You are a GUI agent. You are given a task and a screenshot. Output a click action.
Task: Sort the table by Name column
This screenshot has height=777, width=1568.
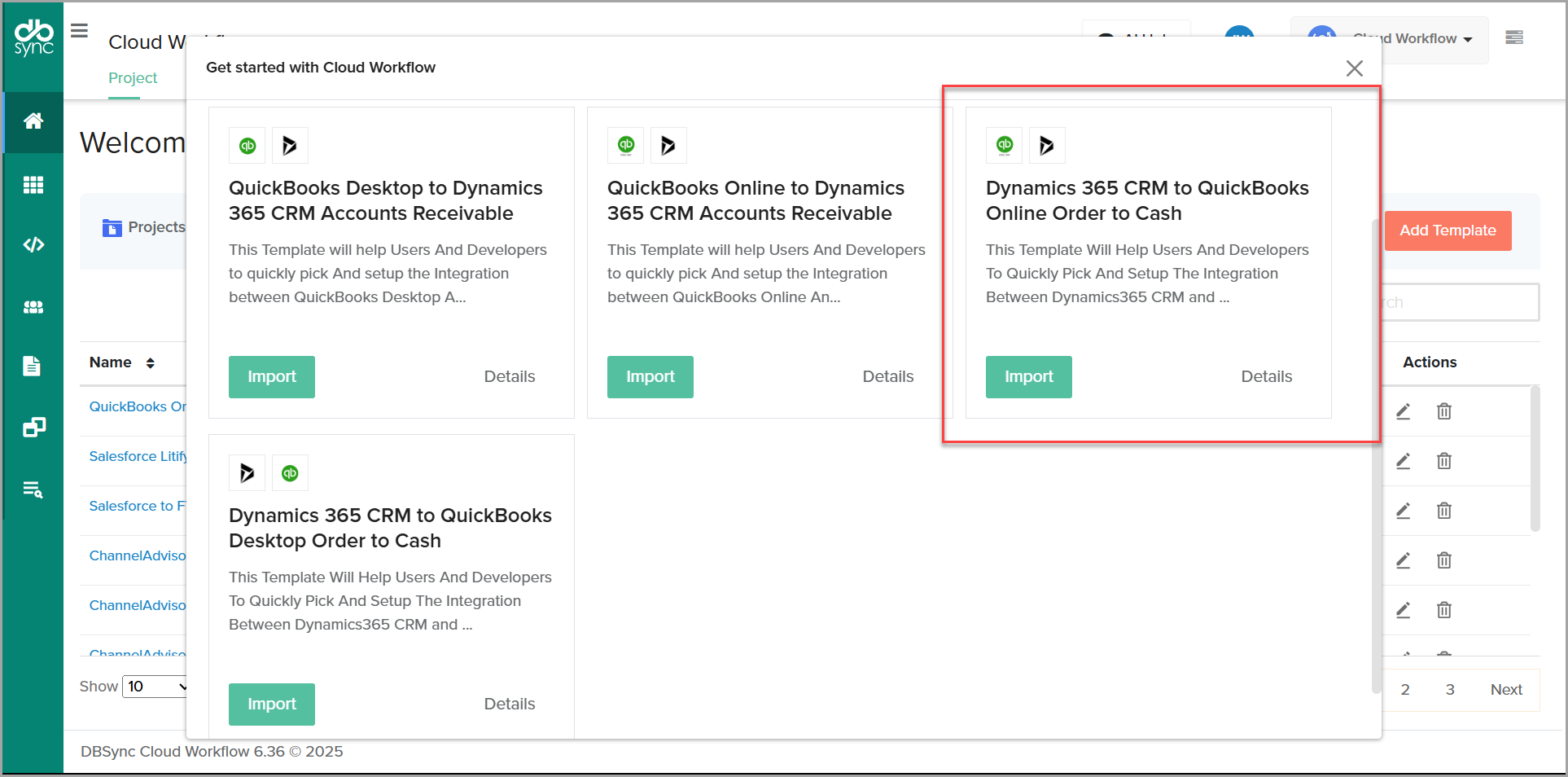[150, 363]
